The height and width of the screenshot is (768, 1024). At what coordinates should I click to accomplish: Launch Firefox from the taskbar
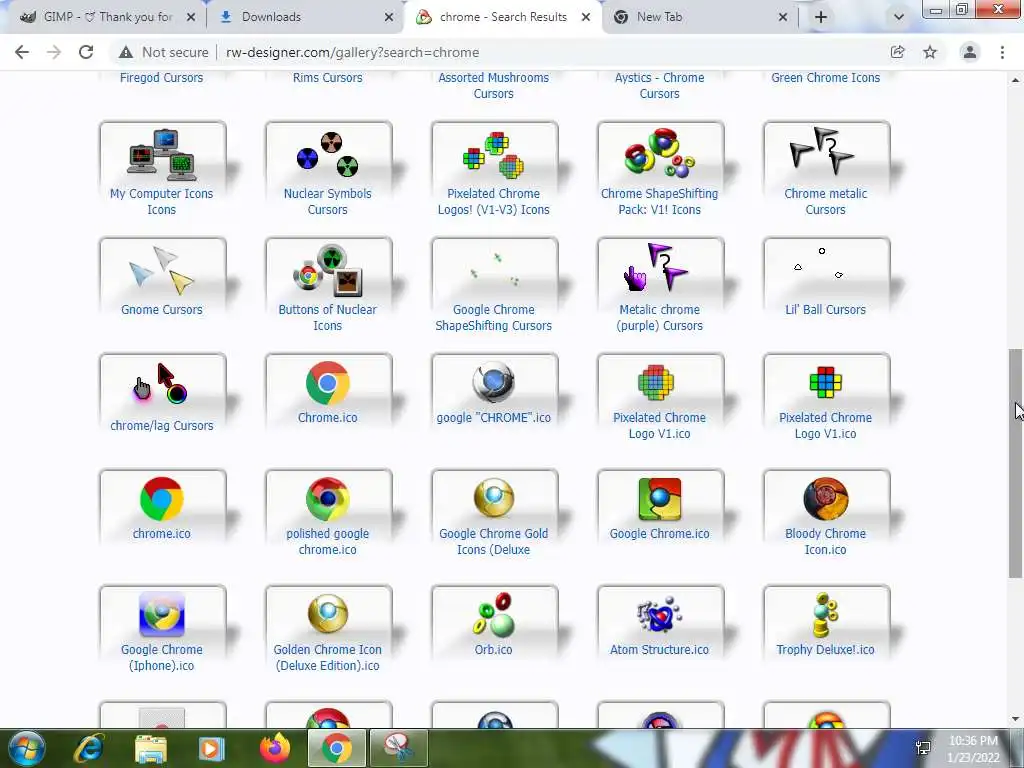(274, 748)
